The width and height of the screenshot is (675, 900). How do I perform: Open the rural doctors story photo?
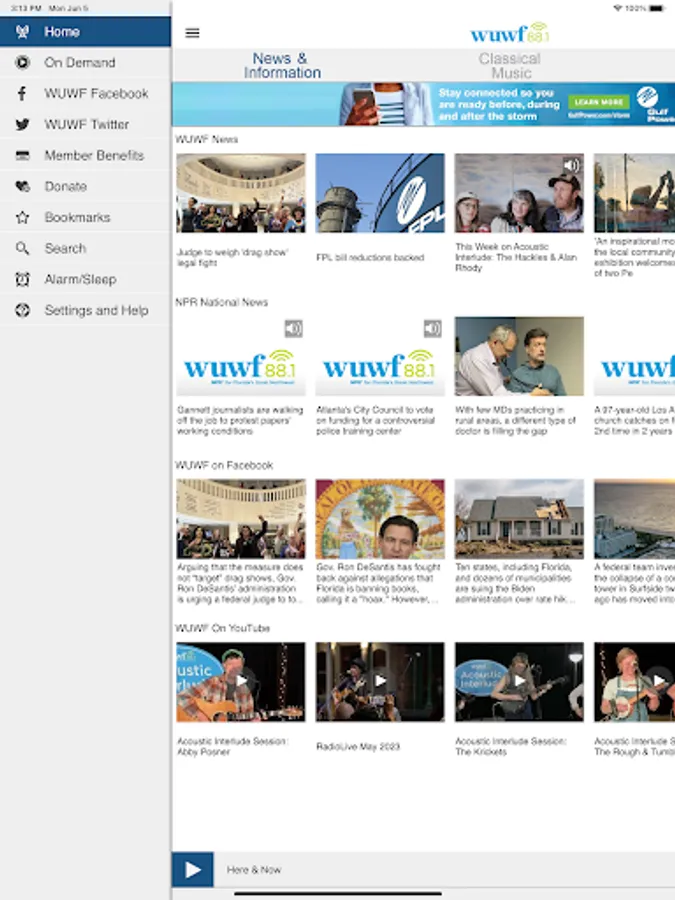(x=519, y=356)
